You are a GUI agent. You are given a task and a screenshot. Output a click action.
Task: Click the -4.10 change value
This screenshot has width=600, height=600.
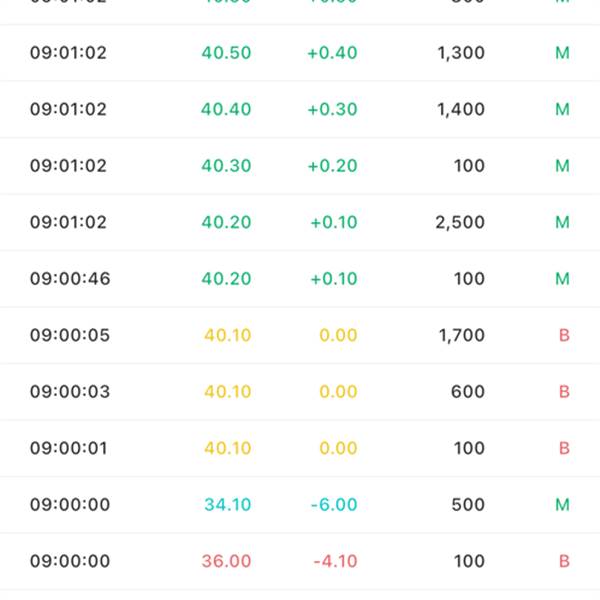pos(336,561)
